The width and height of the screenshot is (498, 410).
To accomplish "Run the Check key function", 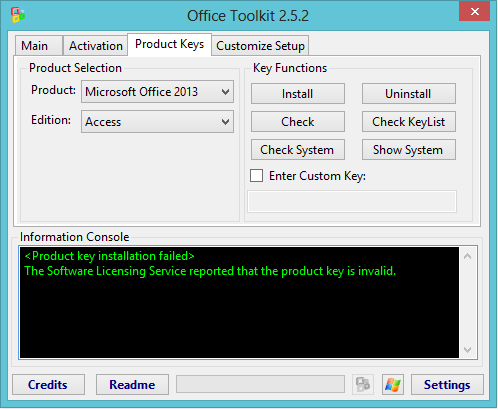I will pos(298,122).
